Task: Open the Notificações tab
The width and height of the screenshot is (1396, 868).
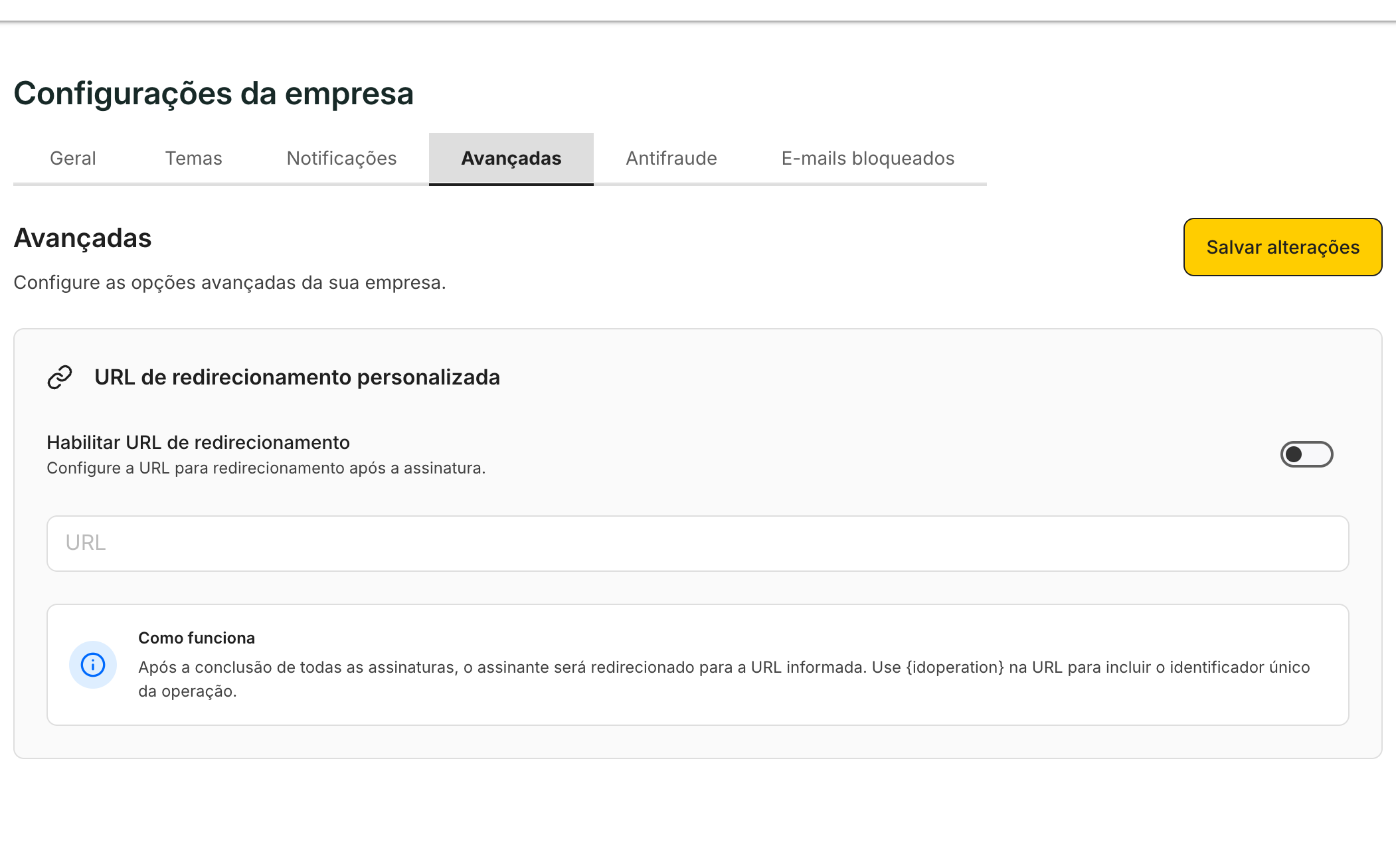Action: point(341,158)
